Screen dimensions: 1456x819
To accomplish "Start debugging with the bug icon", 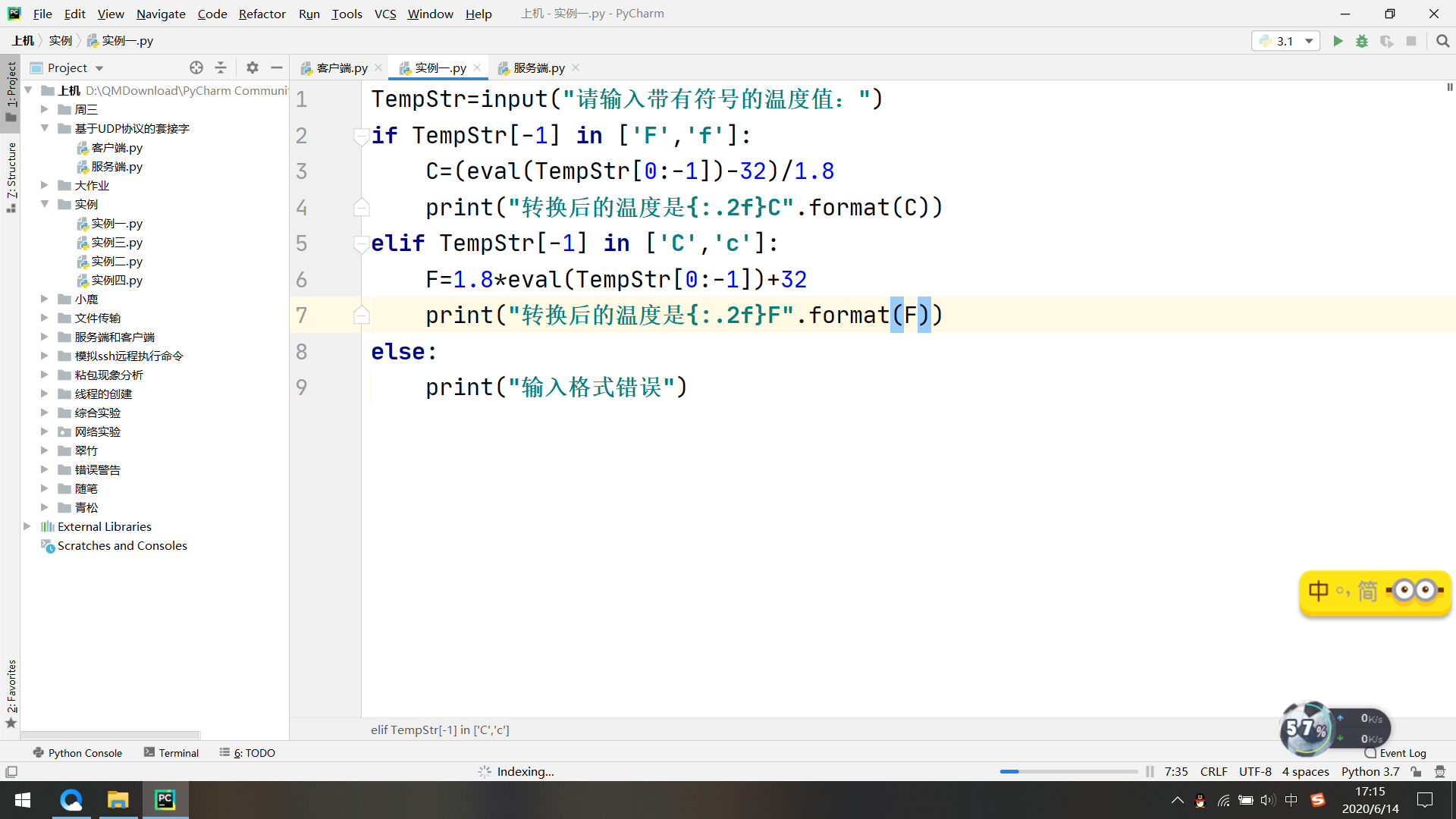I will (1362, 41).
